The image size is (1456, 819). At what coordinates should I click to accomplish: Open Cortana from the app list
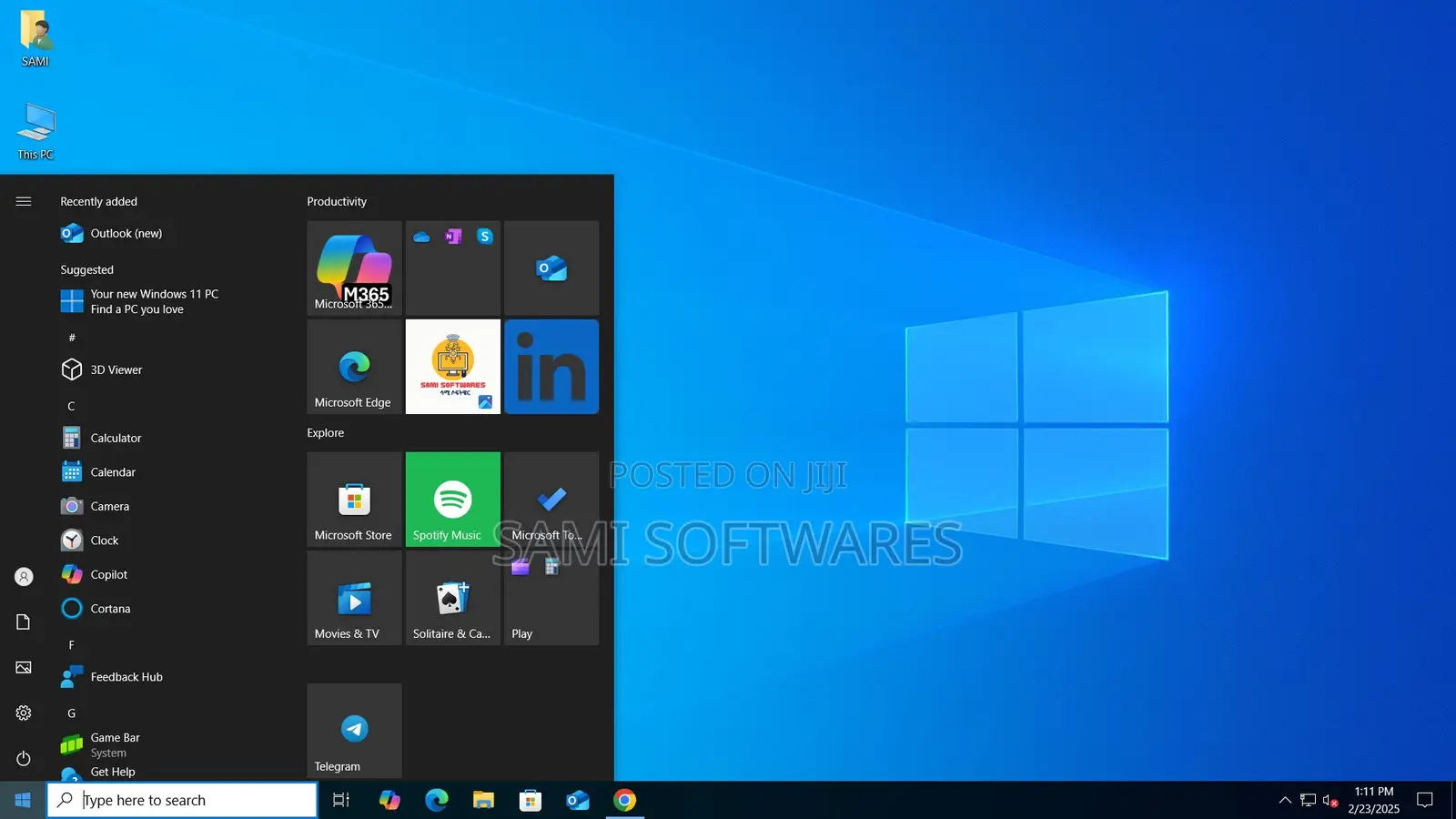point(110,608)
